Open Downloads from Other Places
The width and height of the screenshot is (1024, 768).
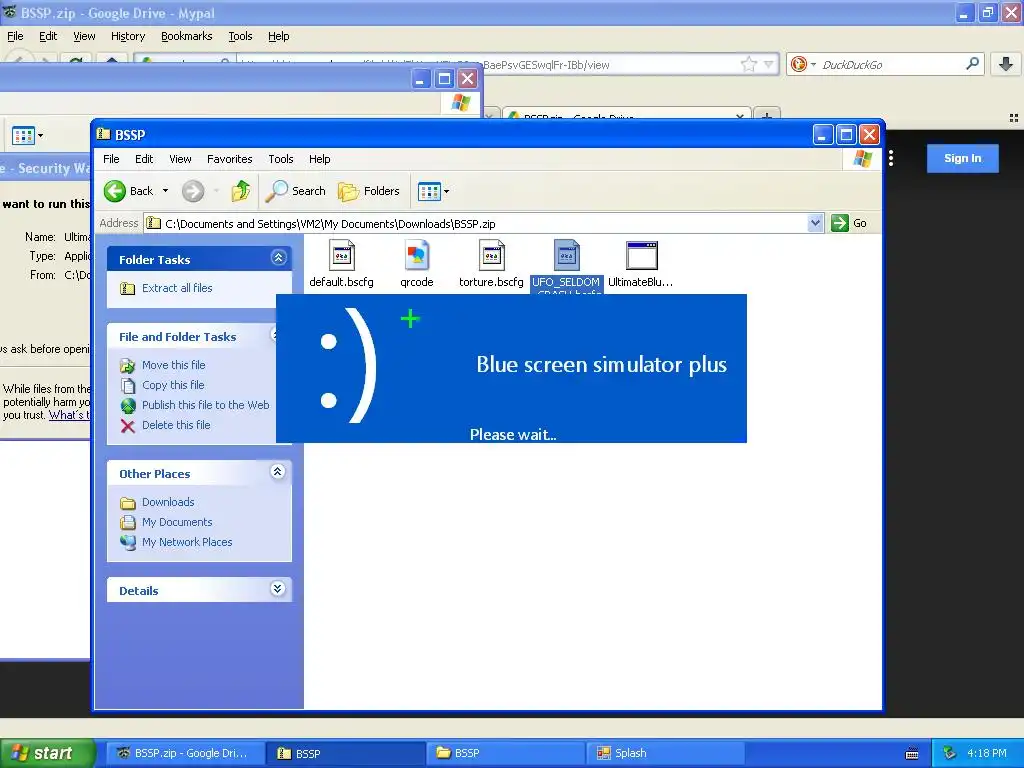168,502
